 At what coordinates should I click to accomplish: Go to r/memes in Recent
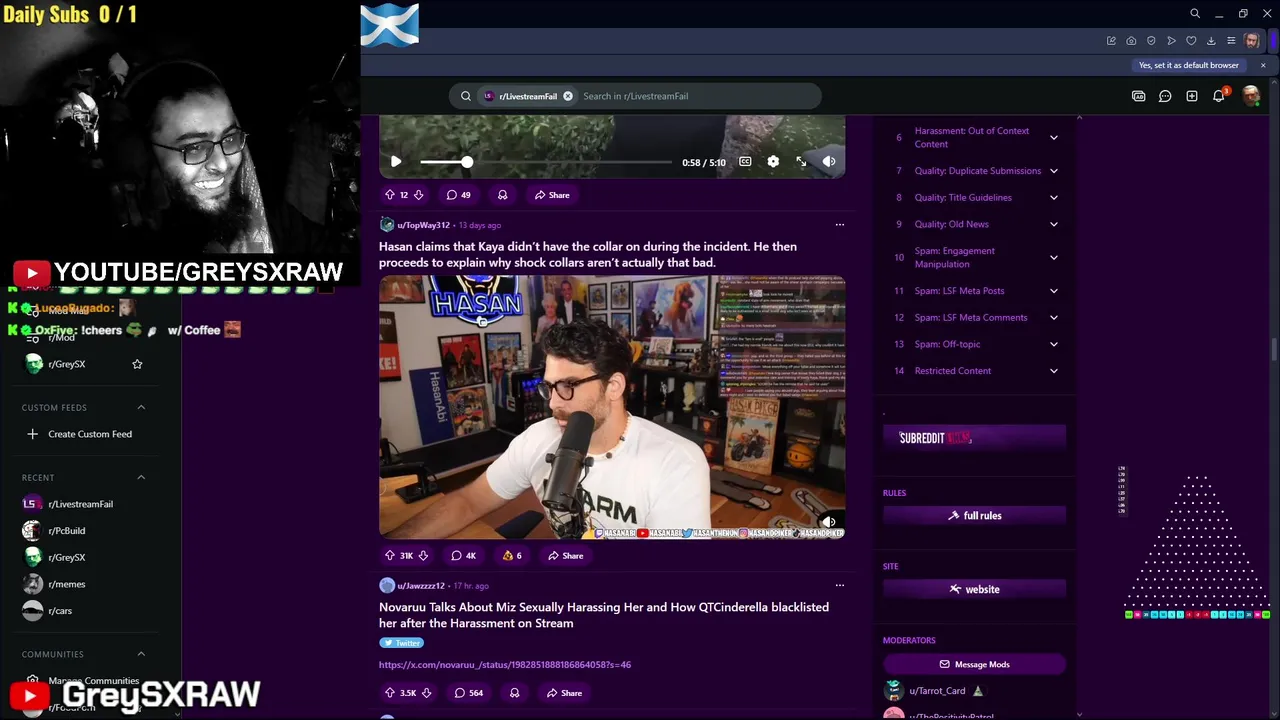(66, 585)
